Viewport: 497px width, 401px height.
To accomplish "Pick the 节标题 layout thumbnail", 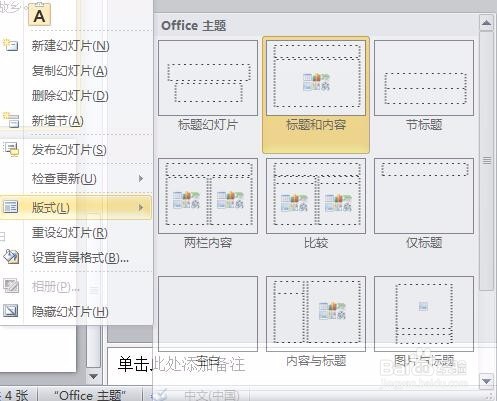I will click(424, 78).
